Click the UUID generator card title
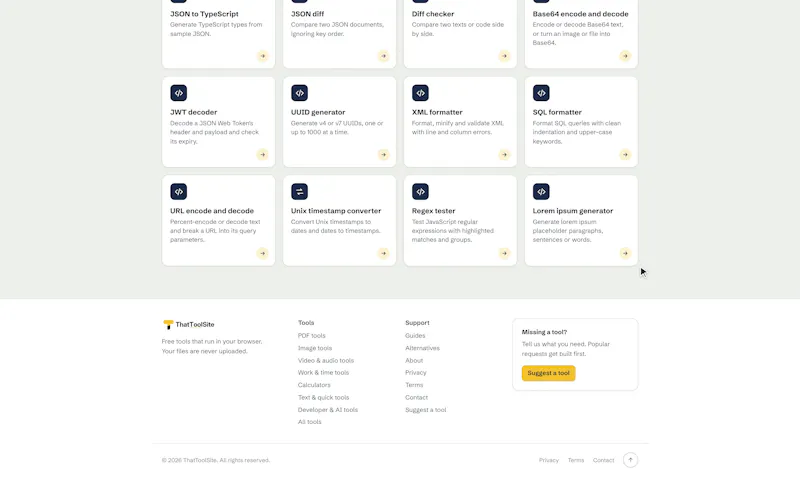The width and height of the screenshot is (800, 480). pyautogui.click(x=318, y=112)
